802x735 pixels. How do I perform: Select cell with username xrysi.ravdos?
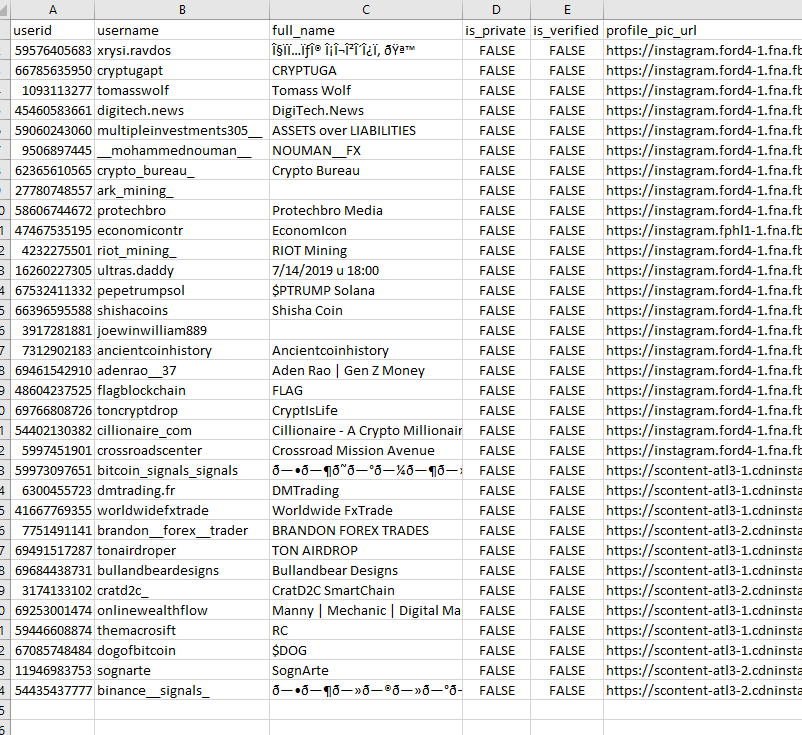(182, 50)
